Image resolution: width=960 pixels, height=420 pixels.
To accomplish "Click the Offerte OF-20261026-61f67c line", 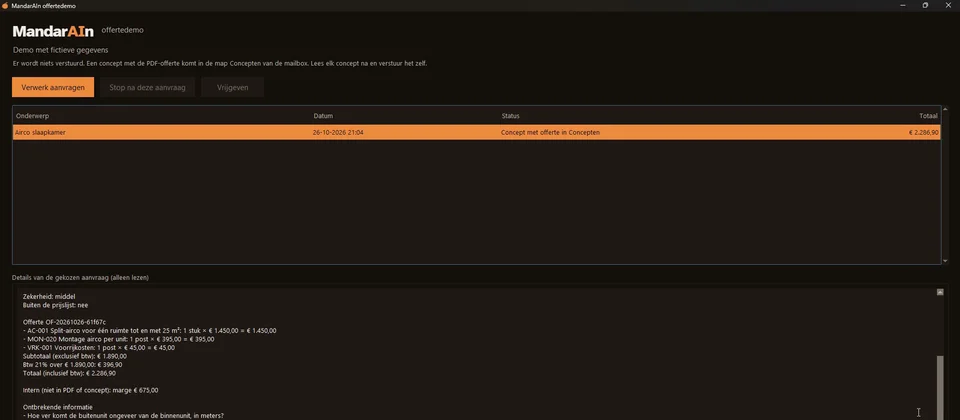I will (x=64, y=321).
